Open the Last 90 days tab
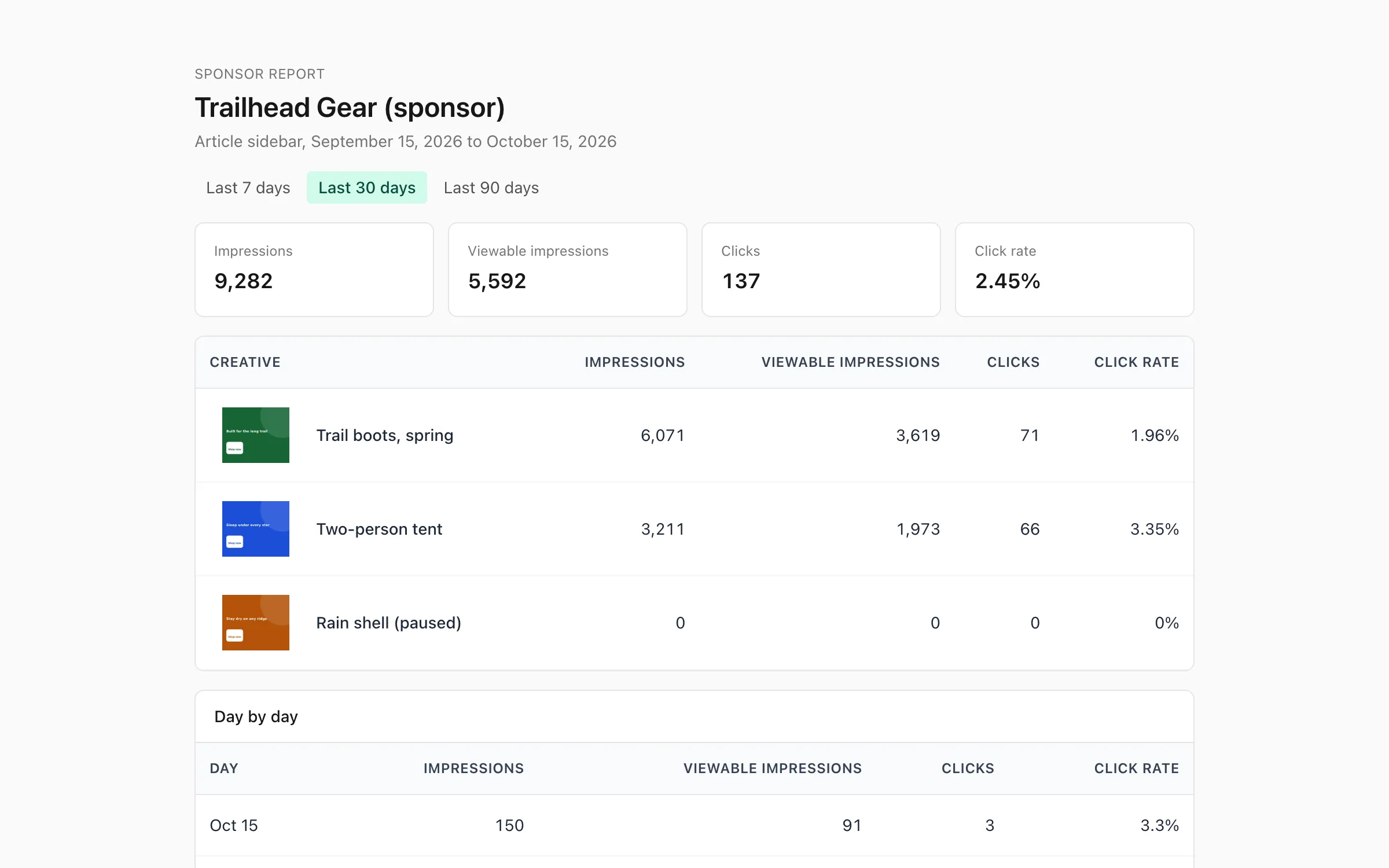 [x=491, y=187]
